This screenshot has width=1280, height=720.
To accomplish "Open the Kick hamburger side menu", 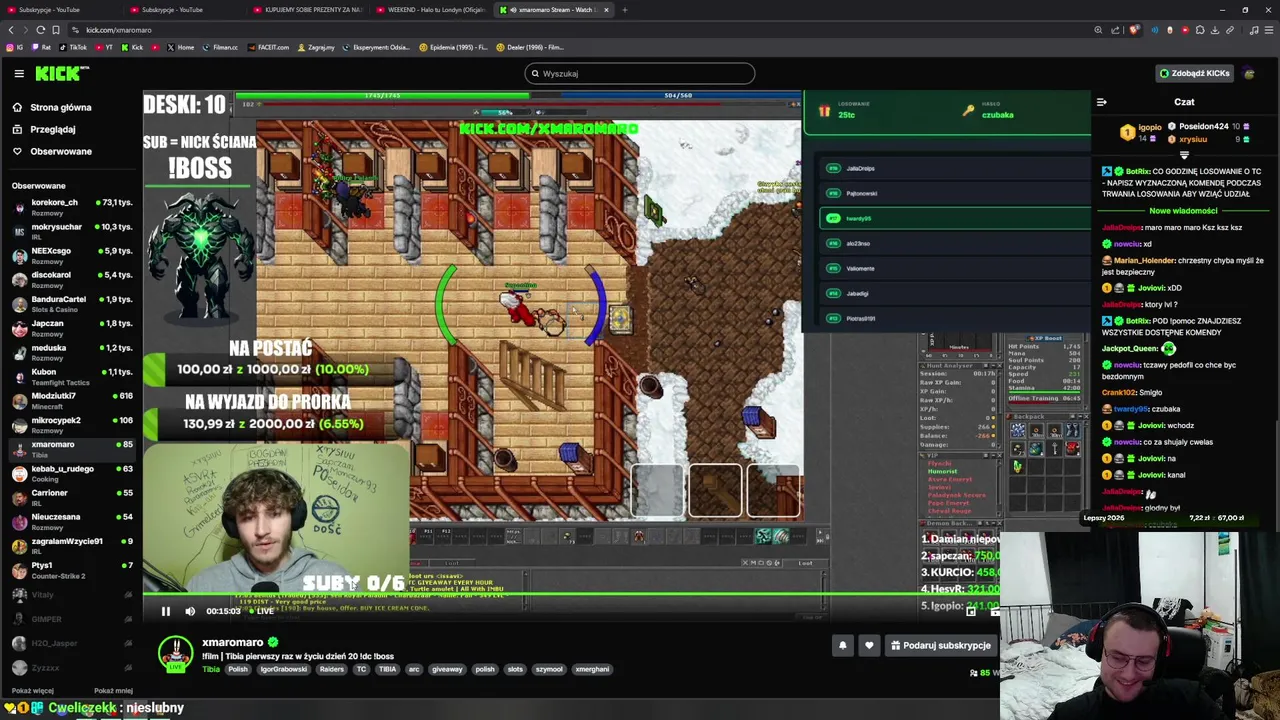I will coord(19,73).
